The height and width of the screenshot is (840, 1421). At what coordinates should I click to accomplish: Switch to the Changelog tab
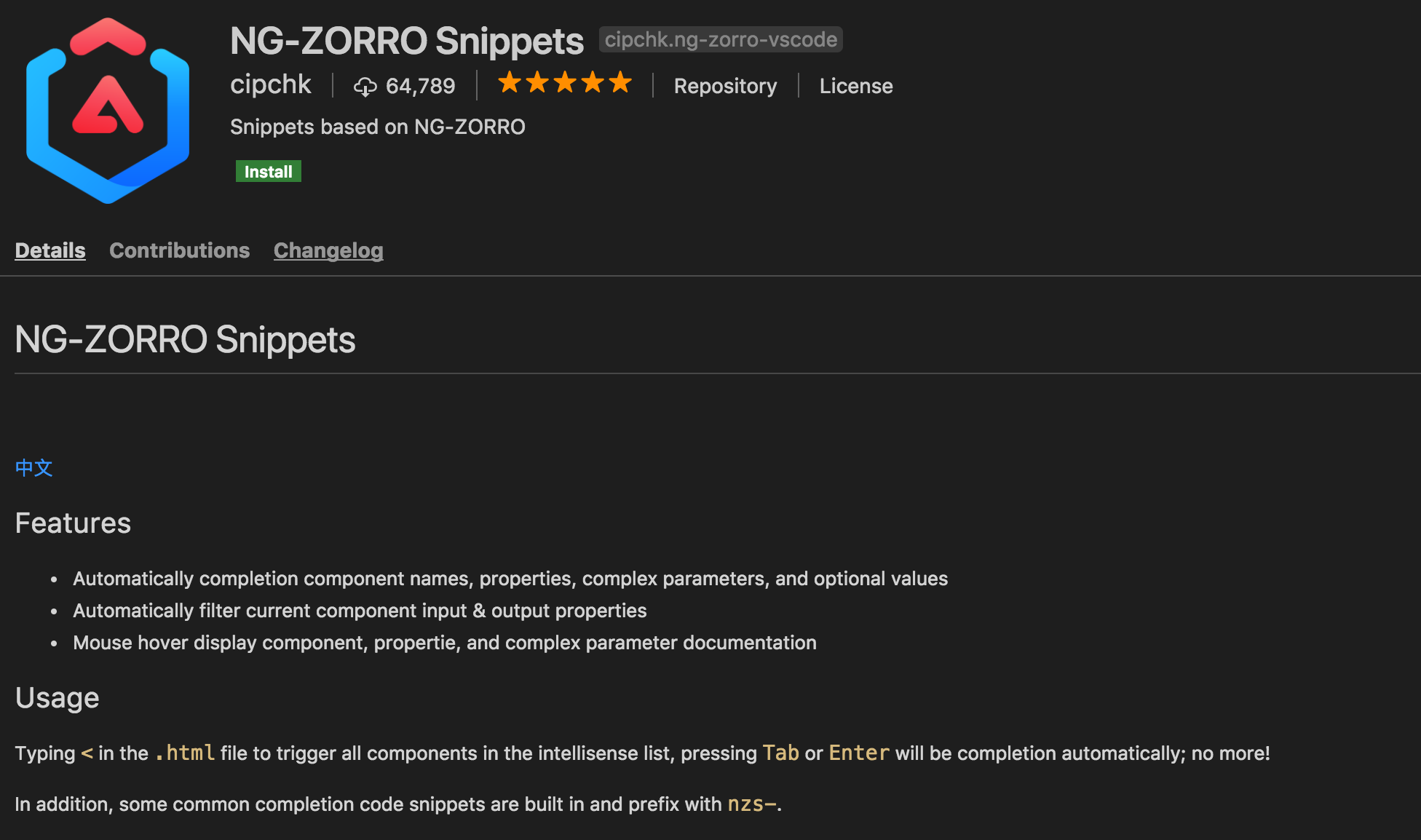coord(328,250)
